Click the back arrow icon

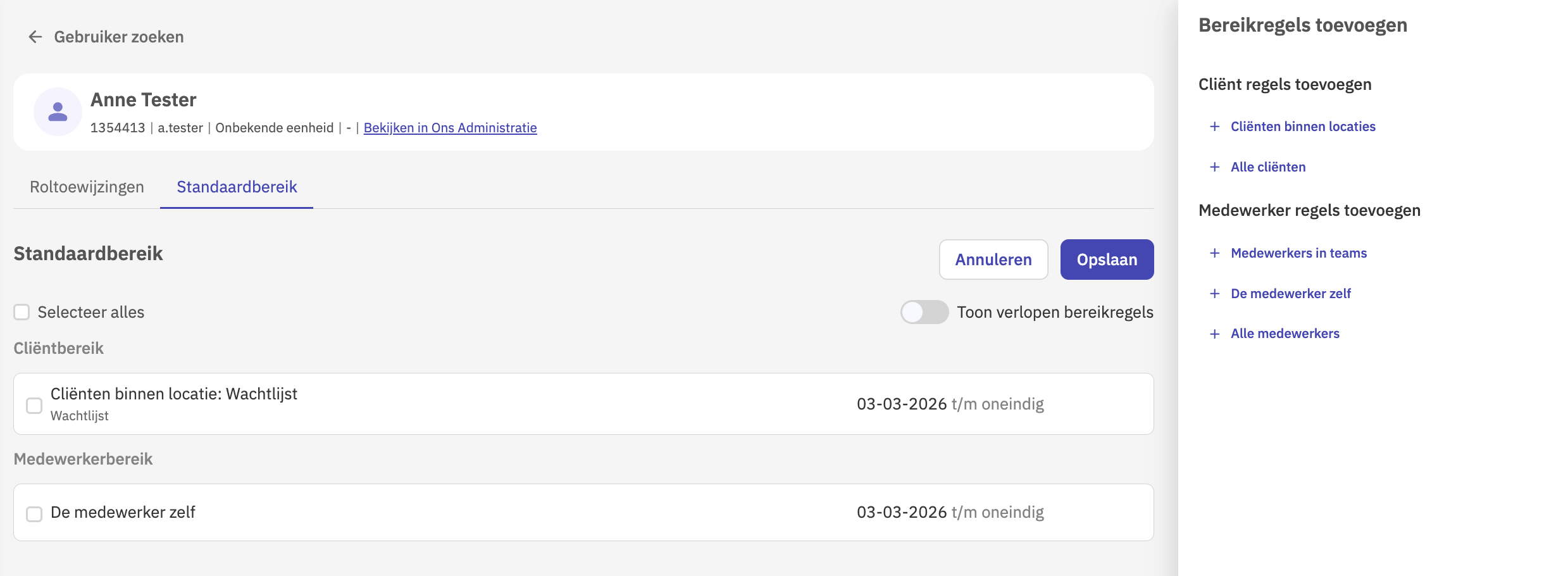pos(35,37)
